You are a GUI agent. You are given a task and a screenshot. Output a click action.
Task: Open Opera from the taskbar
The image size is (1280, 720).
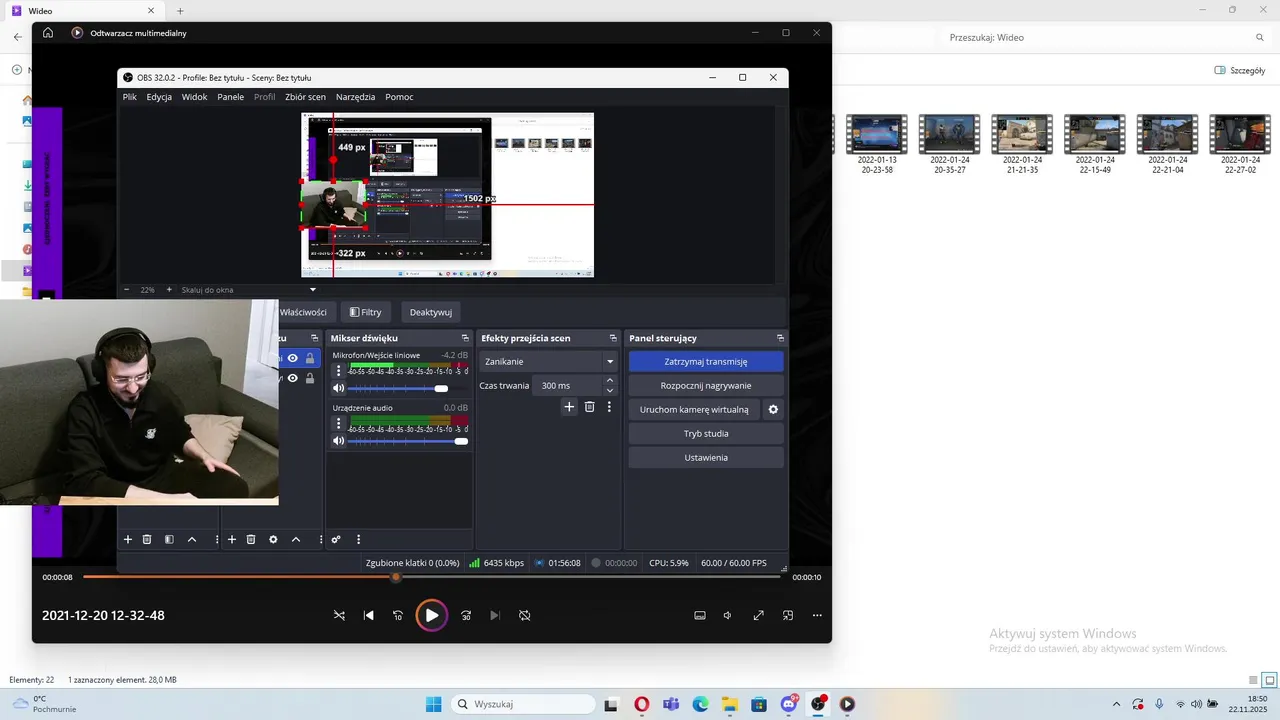click(641, 704)
